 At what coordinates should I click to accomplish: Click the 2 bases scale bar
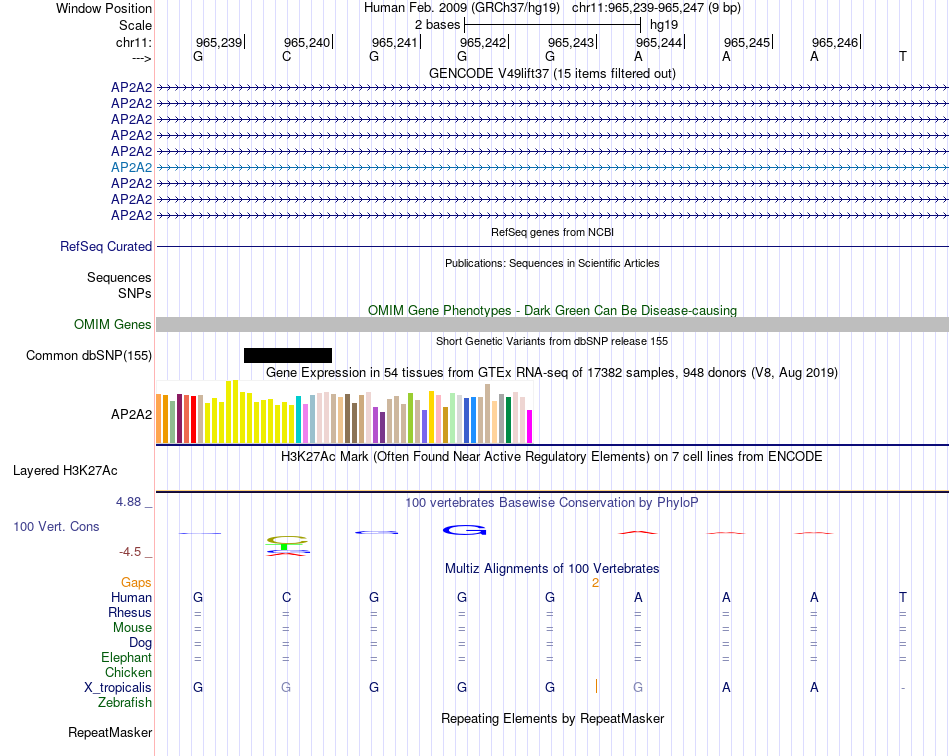(552, 25)
